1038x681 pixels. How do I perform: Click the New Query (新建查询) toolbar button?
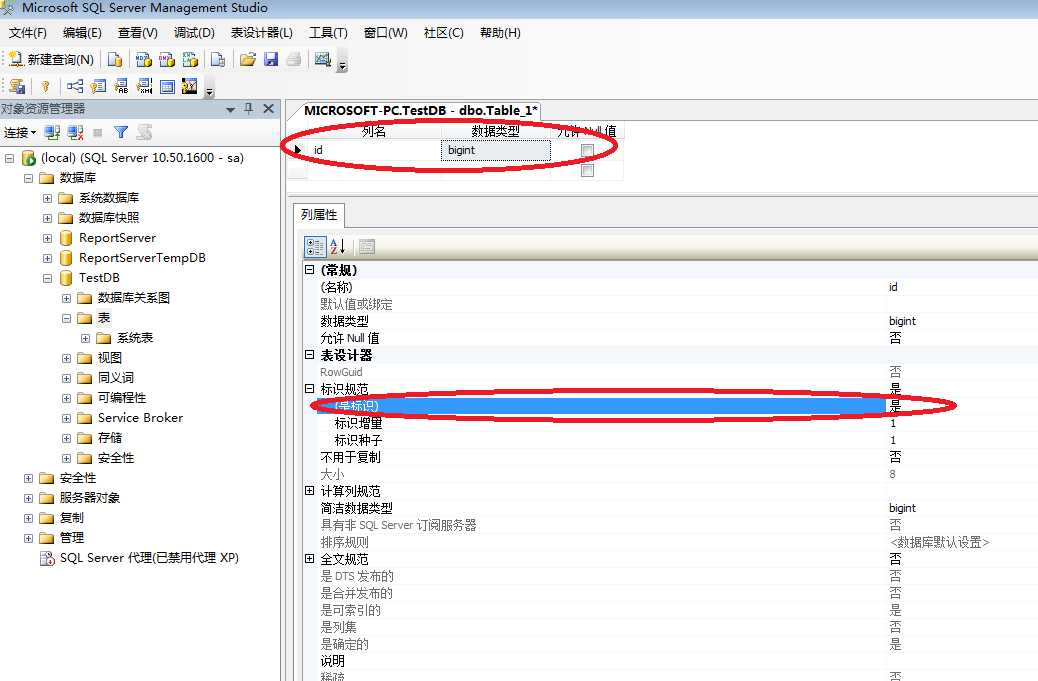click(x=51, y=60)
